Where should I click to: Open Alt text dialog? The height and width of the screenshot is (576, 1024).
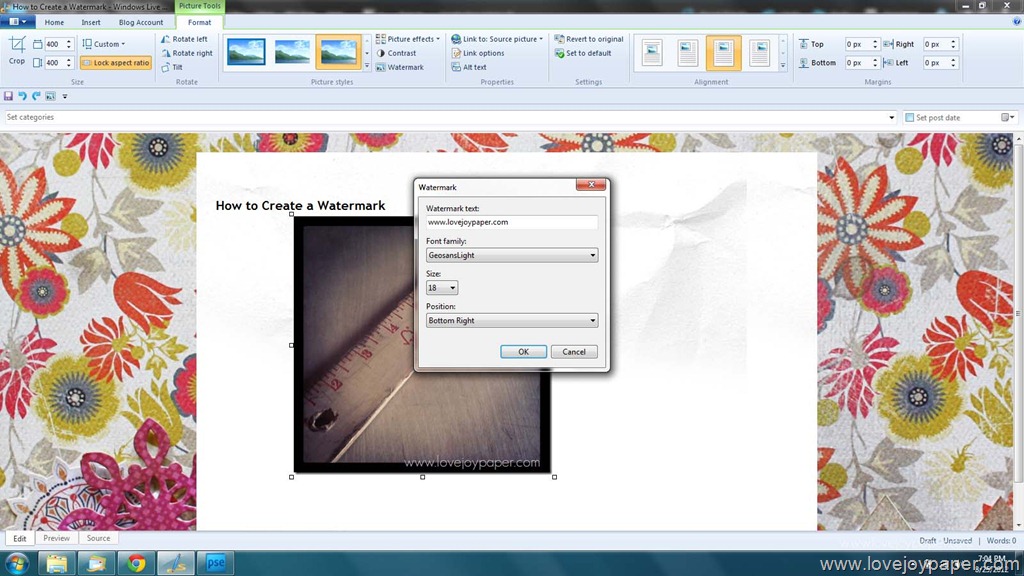(469, 67)
